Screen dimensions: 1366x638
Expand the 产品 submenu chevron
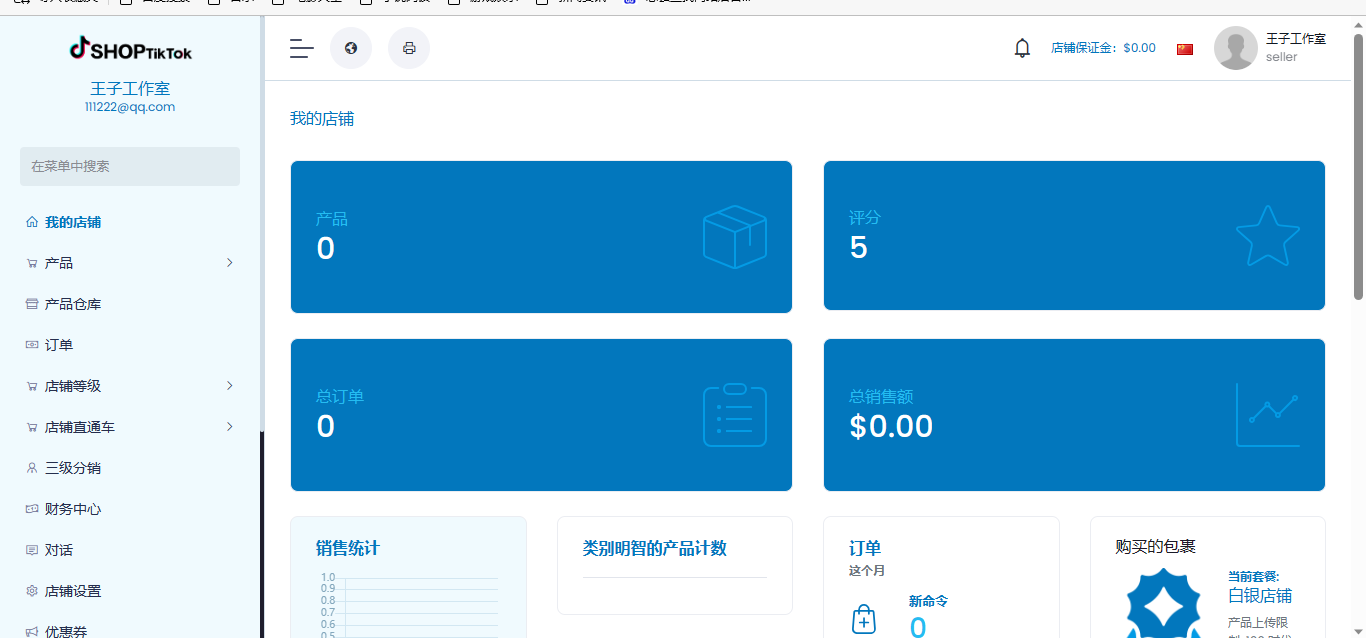[229, 263]
